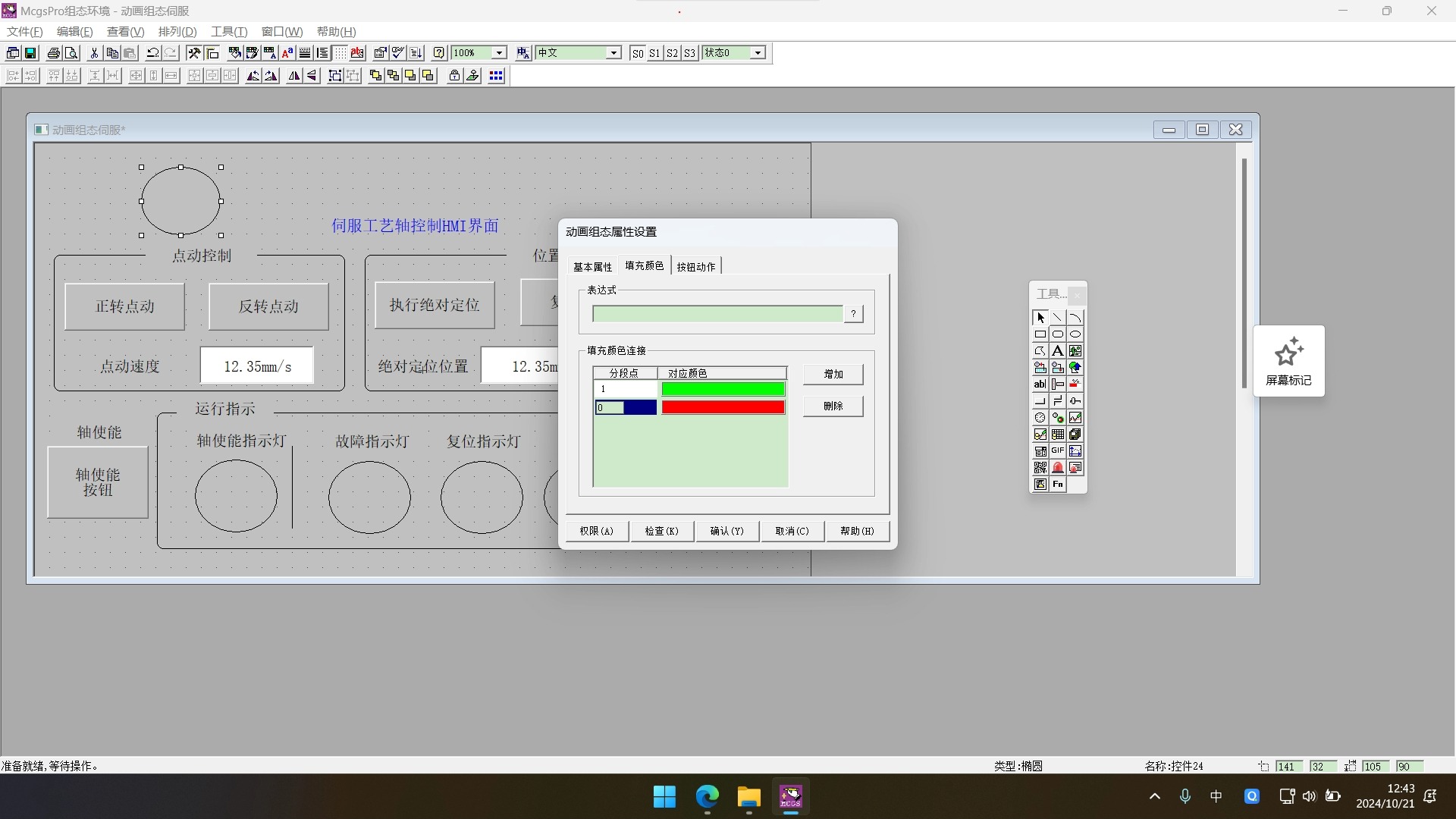Open the 状态0 state dropdown
The width and height of the screenshot is (1456, 819).
pyautogui.click(x=758, y=53)
